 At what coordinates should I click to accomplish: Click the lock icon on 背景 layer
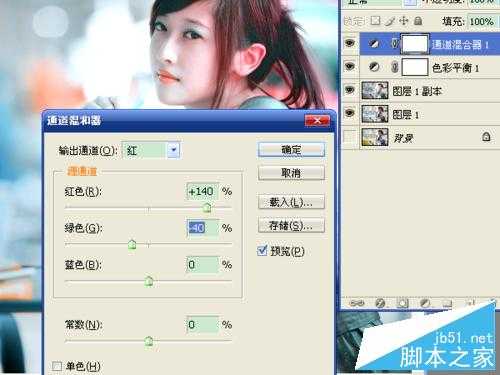click(486, 137)
